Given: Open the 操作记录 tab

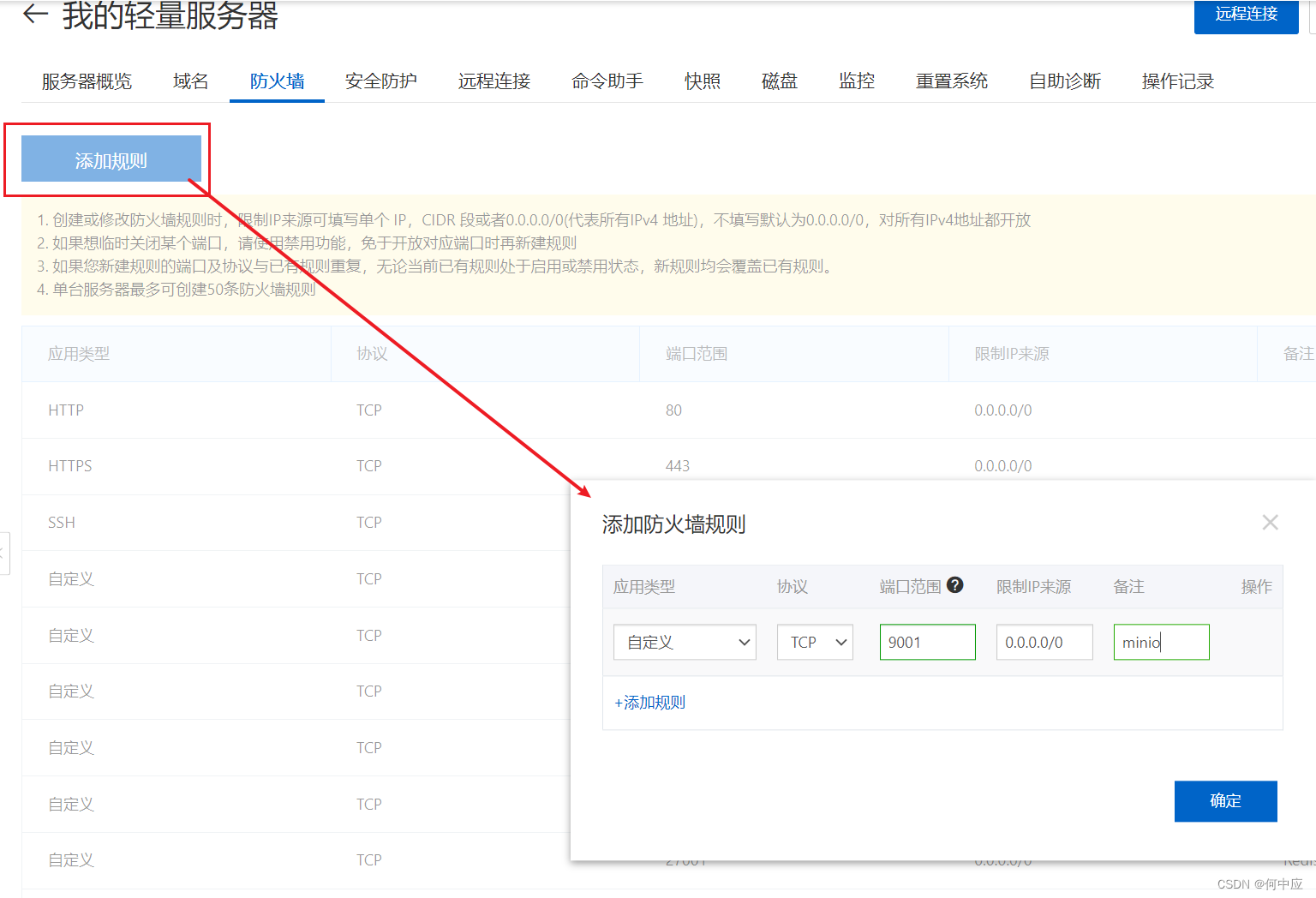Looking at the screenshot, I should pyautogui.click(x=1178, y=81).
